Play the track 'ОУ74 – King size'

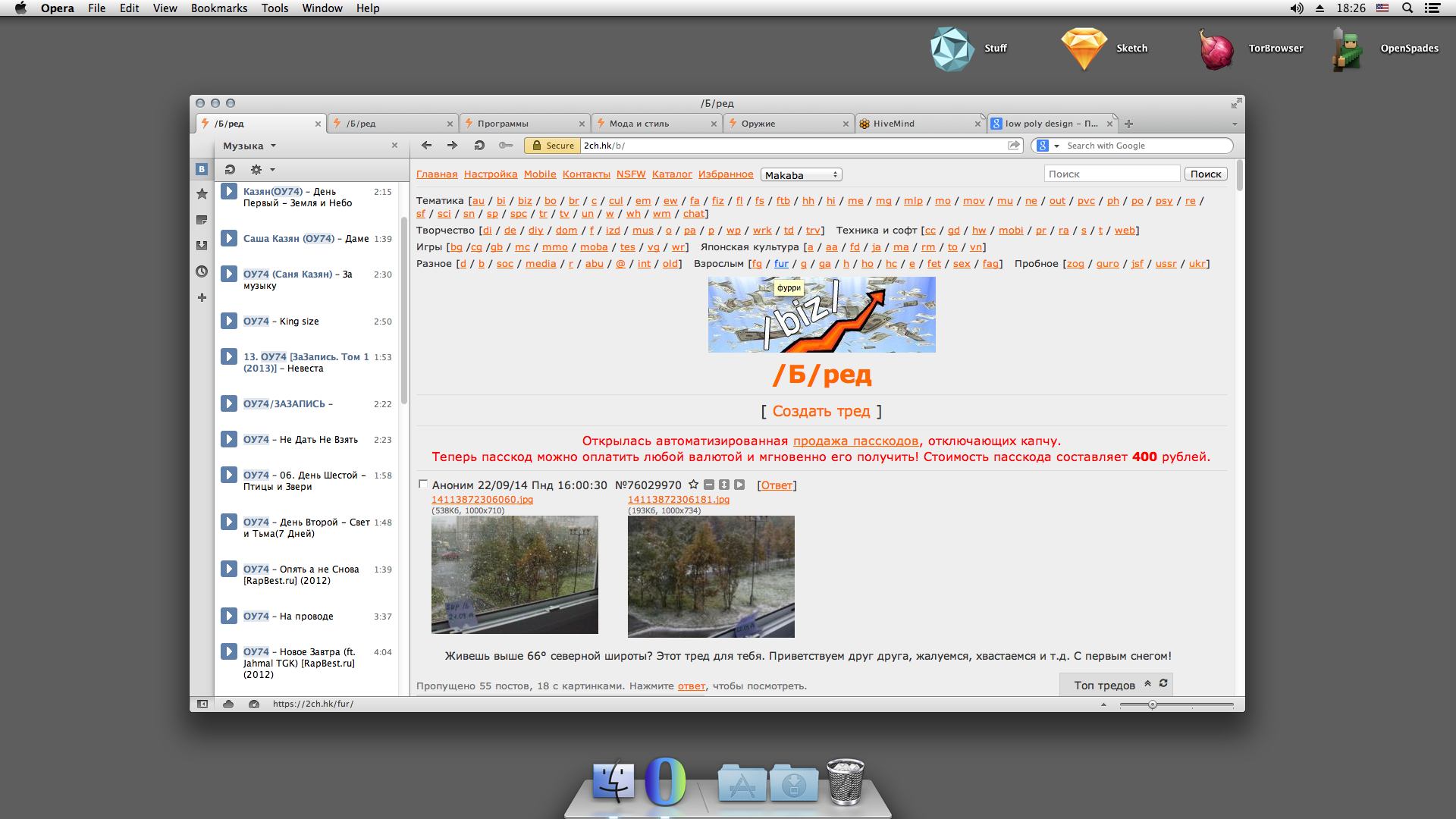tap(229, 321)
